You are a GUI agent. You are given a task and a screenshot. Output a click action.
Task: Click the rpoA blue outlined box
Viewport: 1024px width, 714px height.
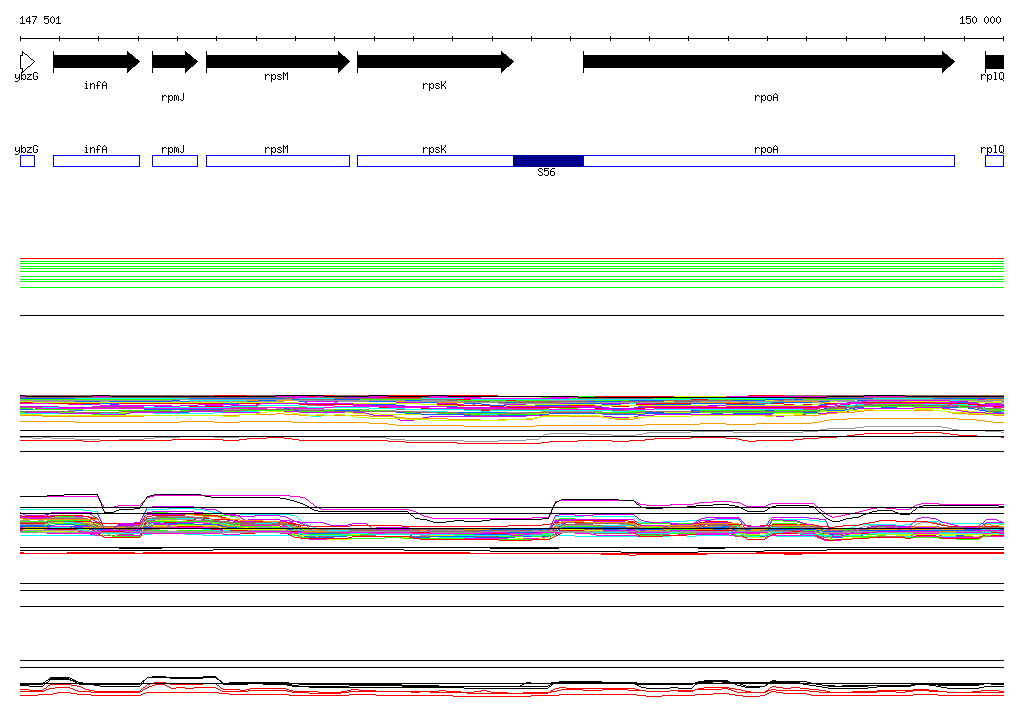pos(769,161)
